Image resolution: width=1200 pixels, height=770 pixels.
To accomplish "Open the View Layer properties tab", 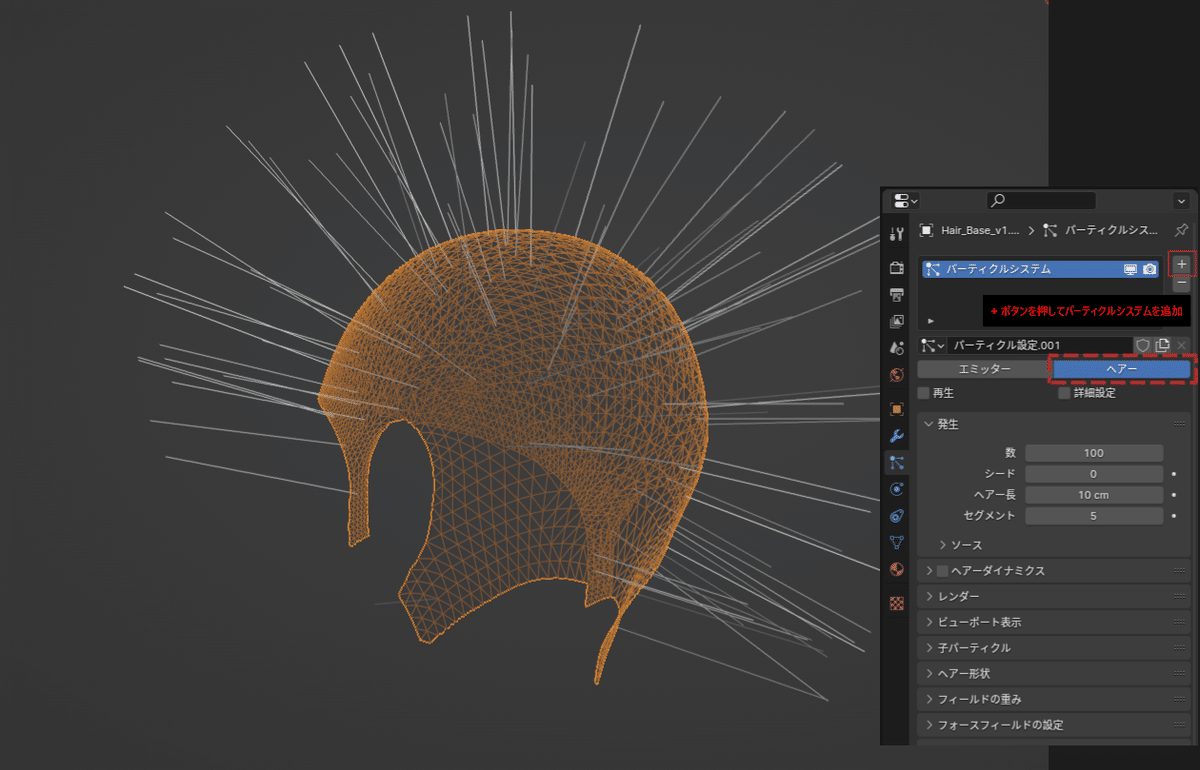I will [896, 321].
